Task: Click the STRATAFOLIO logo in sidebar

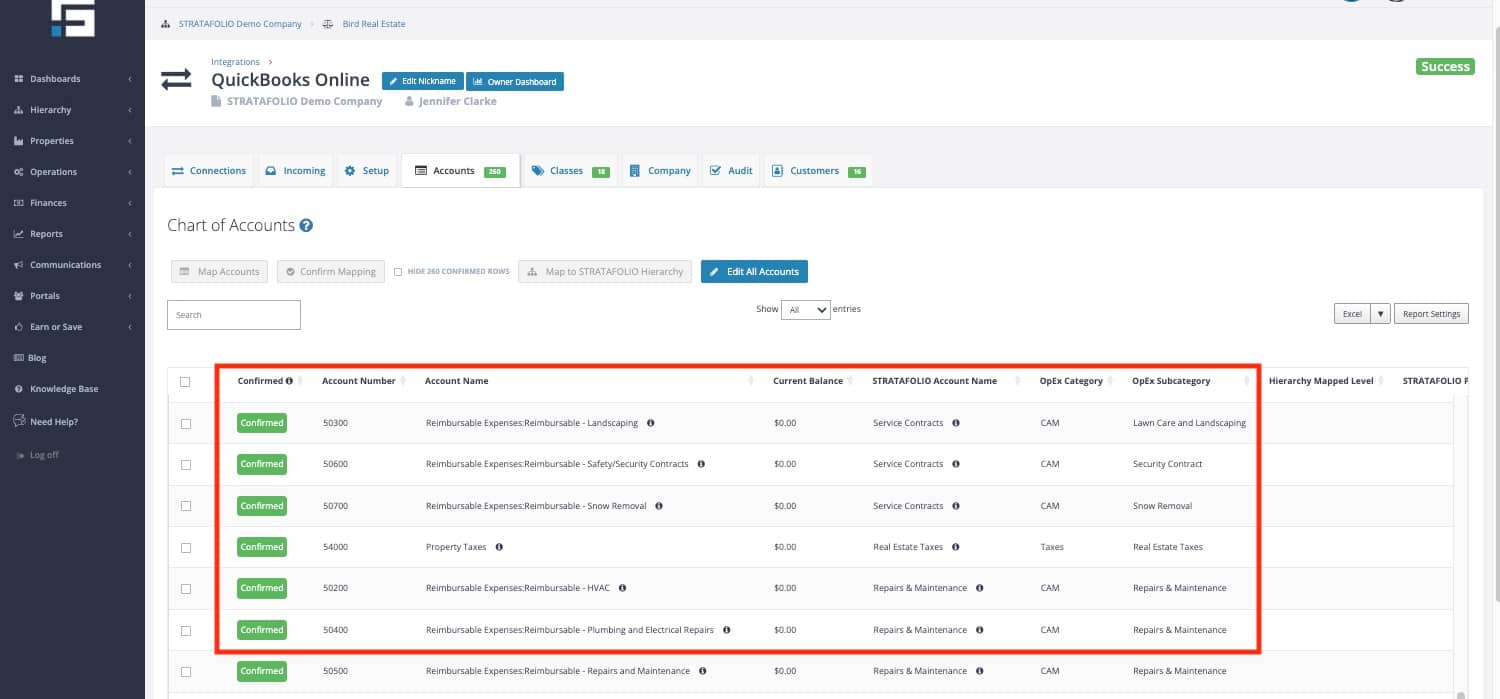Action: click(73, 17)
